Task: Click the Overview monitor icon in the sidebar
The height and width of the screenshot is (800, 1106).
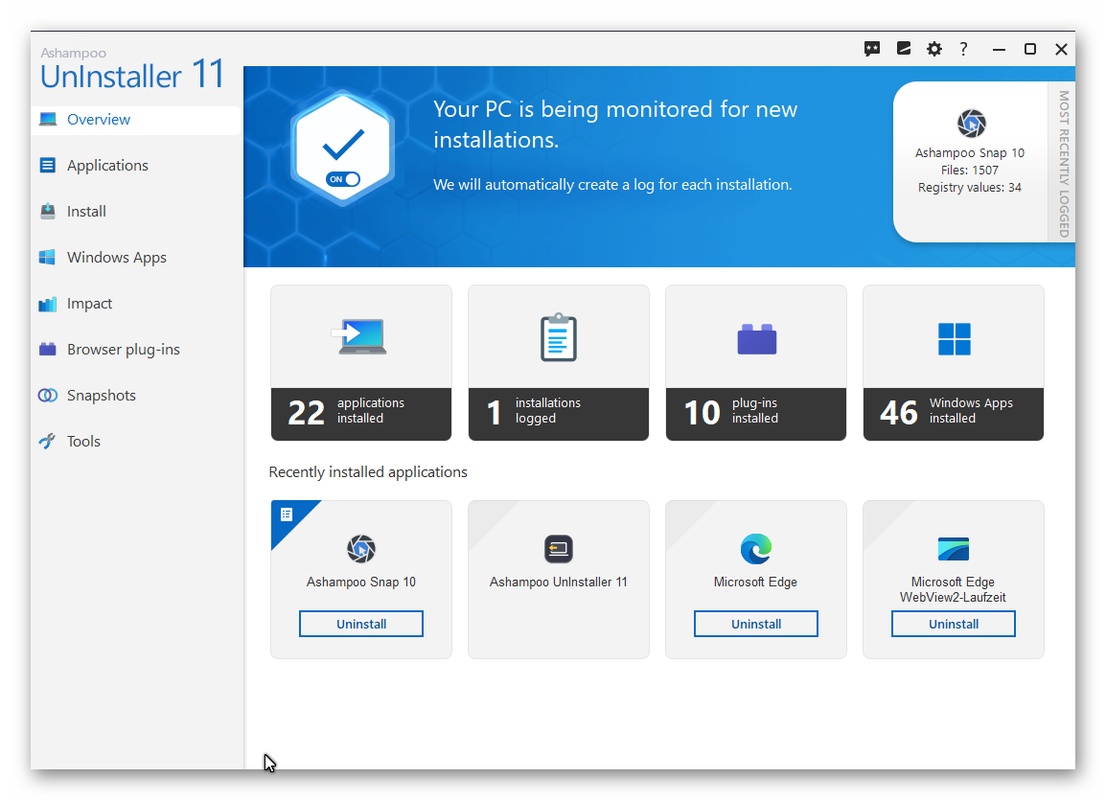Action: click(47, 119)
